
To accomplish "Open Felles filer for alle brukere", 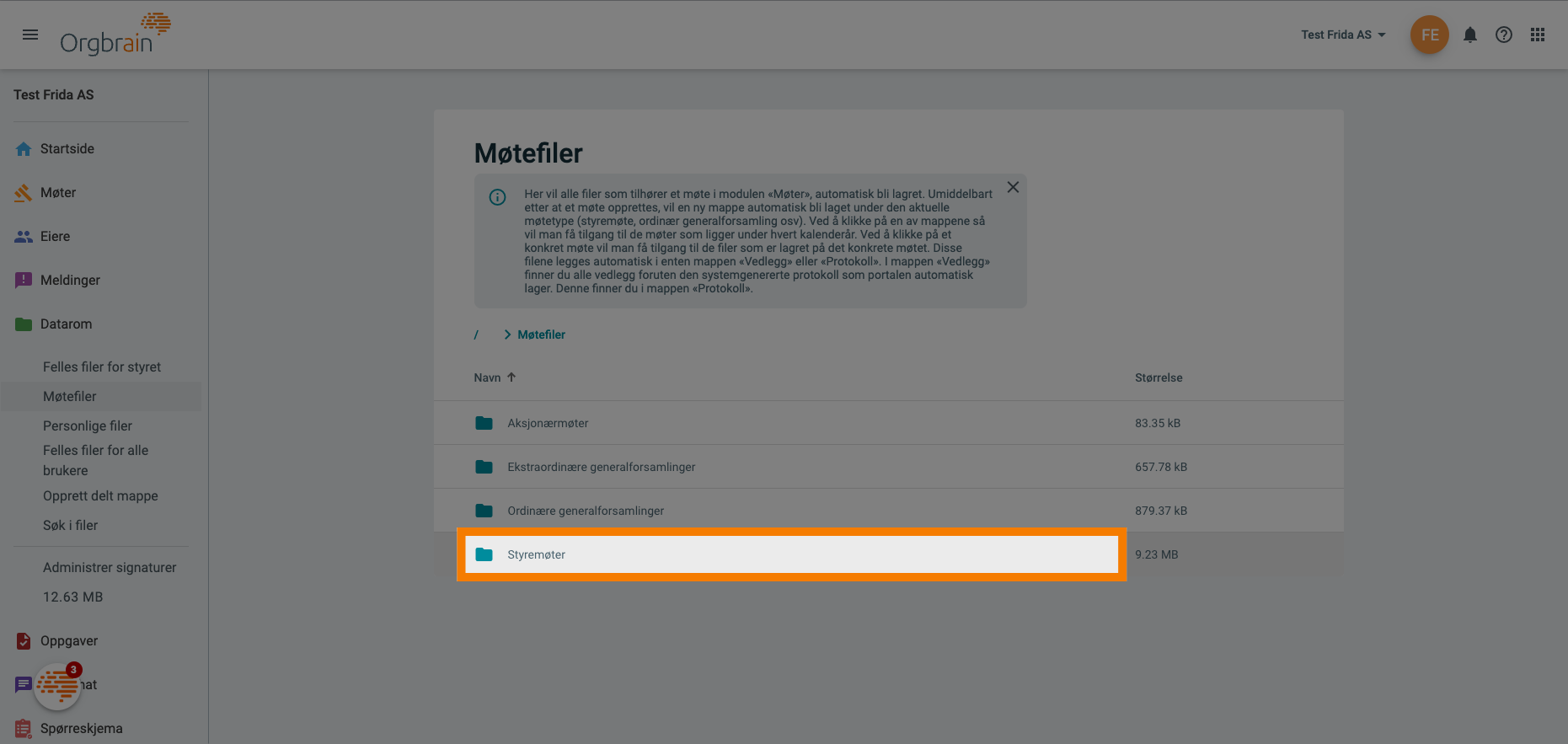I will coord(96,460).
